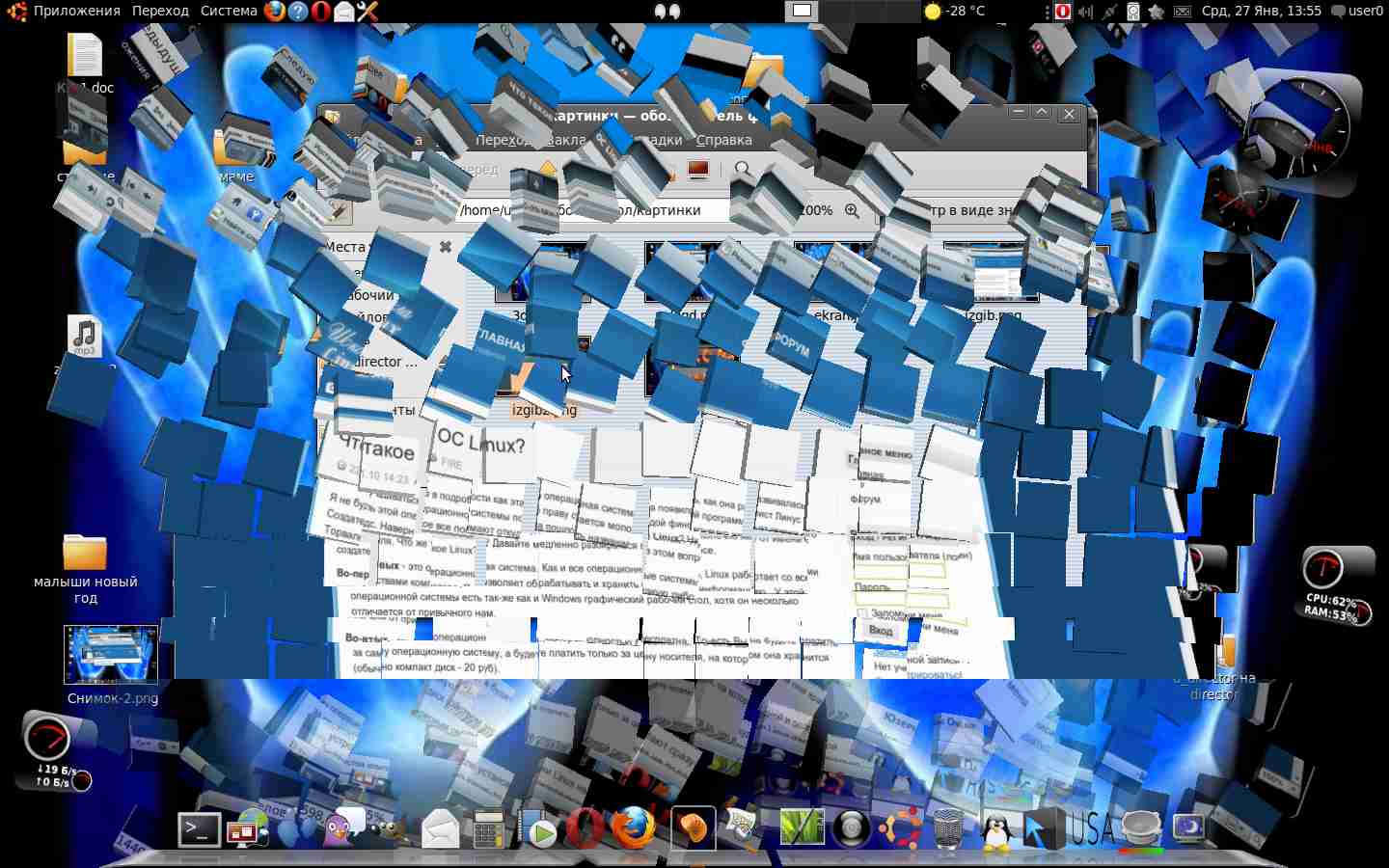Launch Firefox from the bottom dock
The width and height of the screenshot is (1389, 868).
pyautogui.click(x=633, y=828)
